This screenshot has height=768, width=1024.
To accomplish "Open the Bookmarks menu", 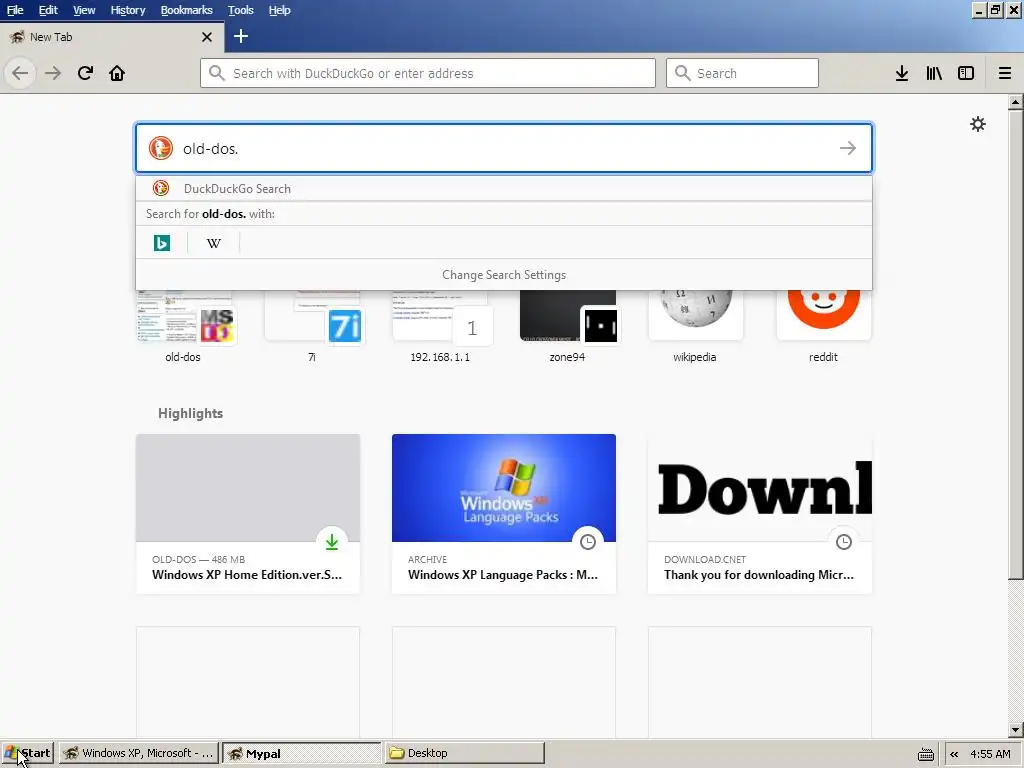I will pyautogui.click(x=186, y=10).
